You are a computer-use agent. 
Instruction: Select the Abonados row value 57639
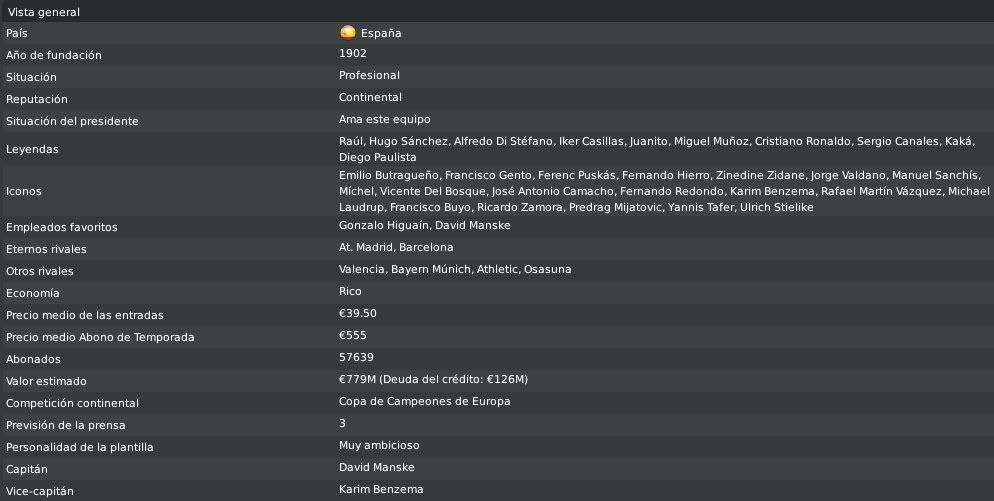356,358
